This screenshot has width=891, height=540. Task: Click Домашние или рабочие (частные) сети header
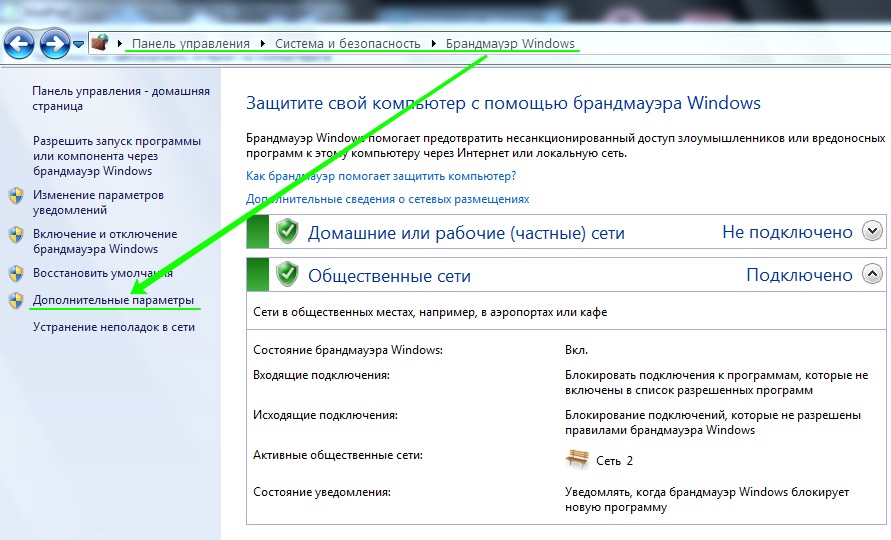pos(466,233)
